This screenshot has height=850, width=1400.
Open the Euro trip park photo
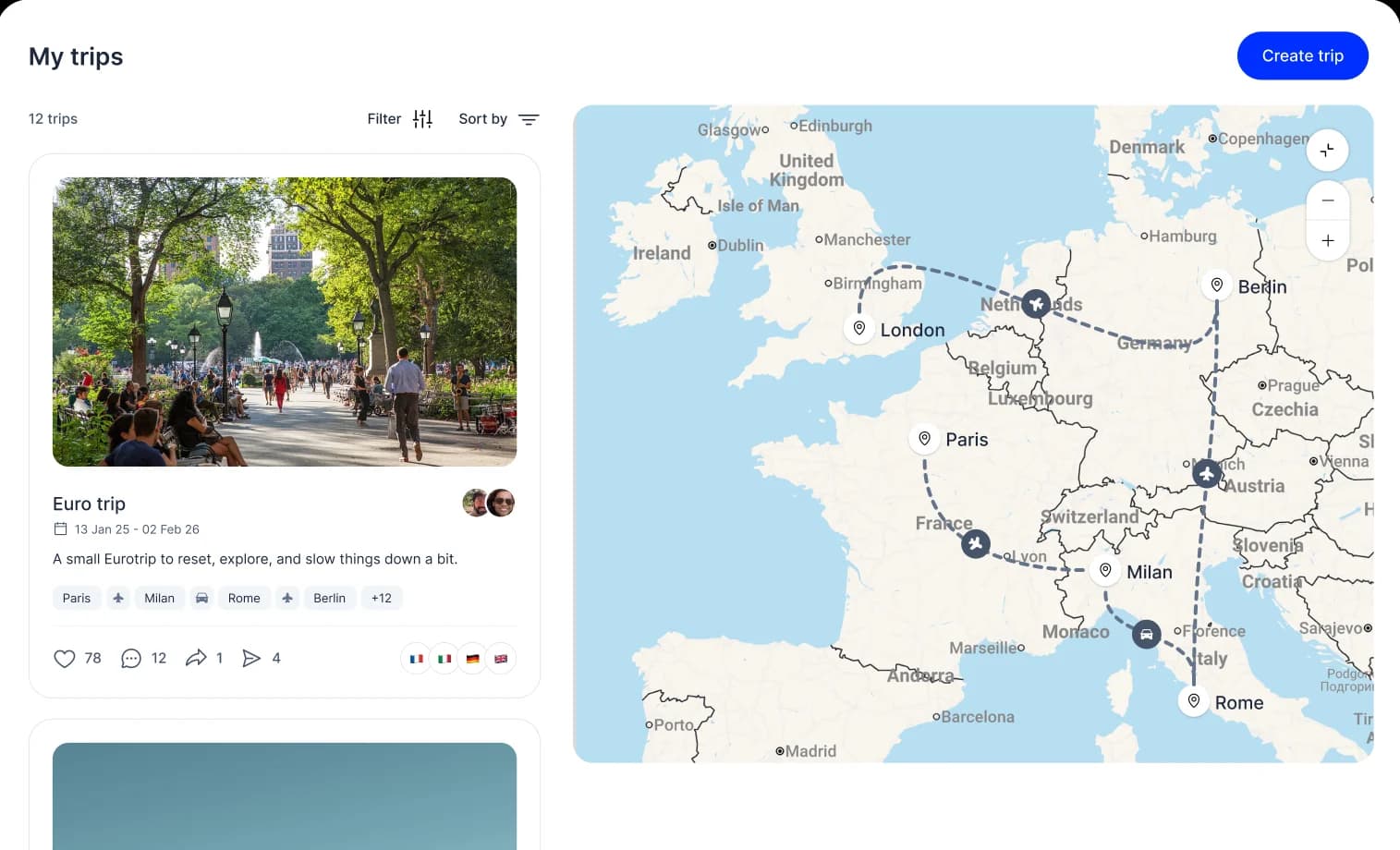pyautogui.click(x=285, y=322)
